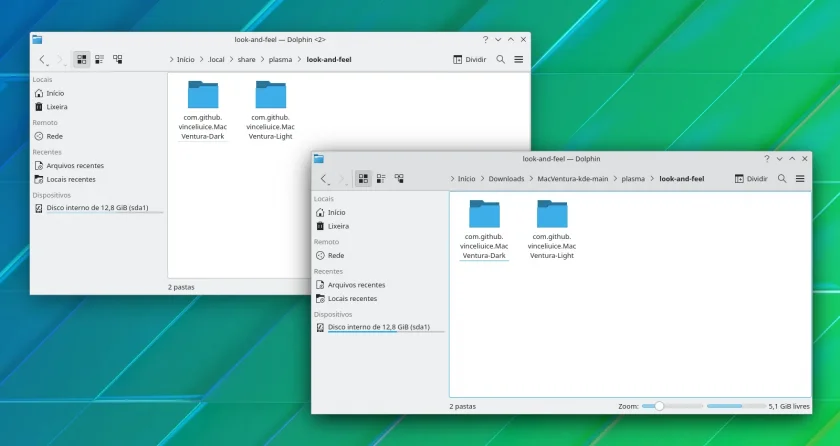Select icons view mode in front Dolphin window

pos(363,179)
